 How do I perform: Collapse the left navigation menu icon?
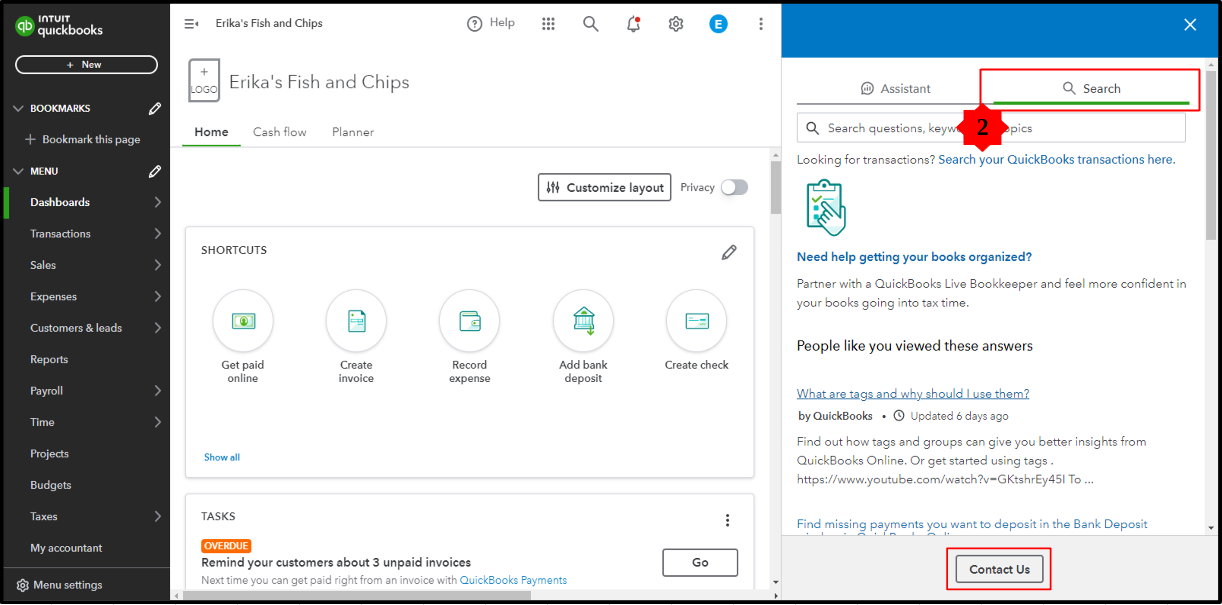pyautogui.click(x=191, y=24)
